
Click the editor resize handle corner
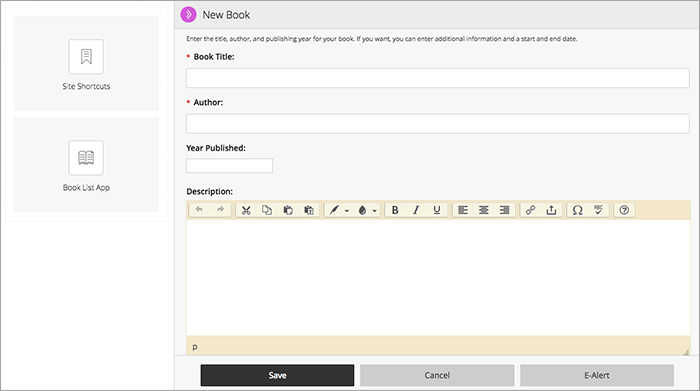point(686,352)
